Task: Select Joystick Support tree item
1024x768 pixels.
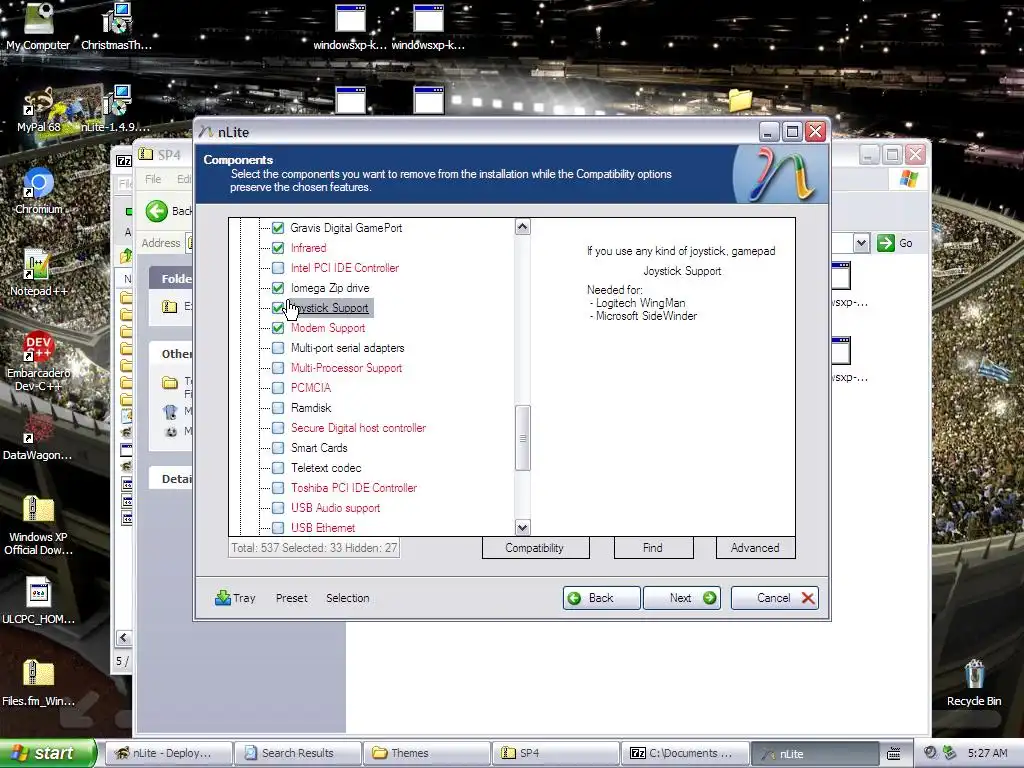Action: click(x=330, y=308)
